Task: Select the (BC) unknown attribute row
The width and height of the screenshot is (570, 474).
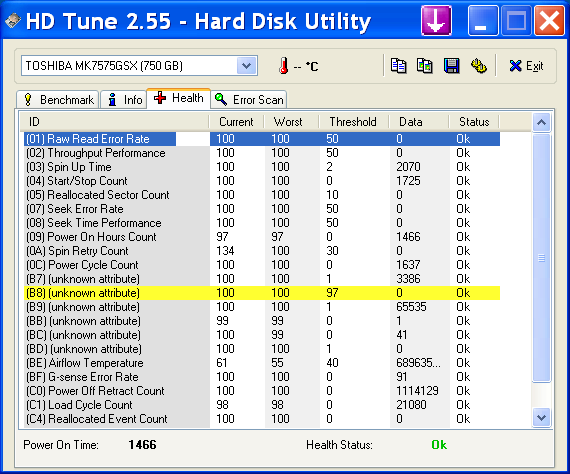Action: [262, 335]
